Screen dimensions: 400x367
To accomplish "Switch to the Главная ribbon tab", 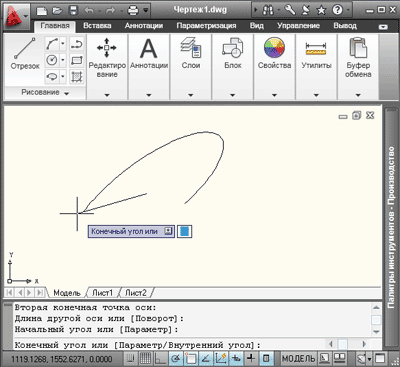I will [55, 26].
